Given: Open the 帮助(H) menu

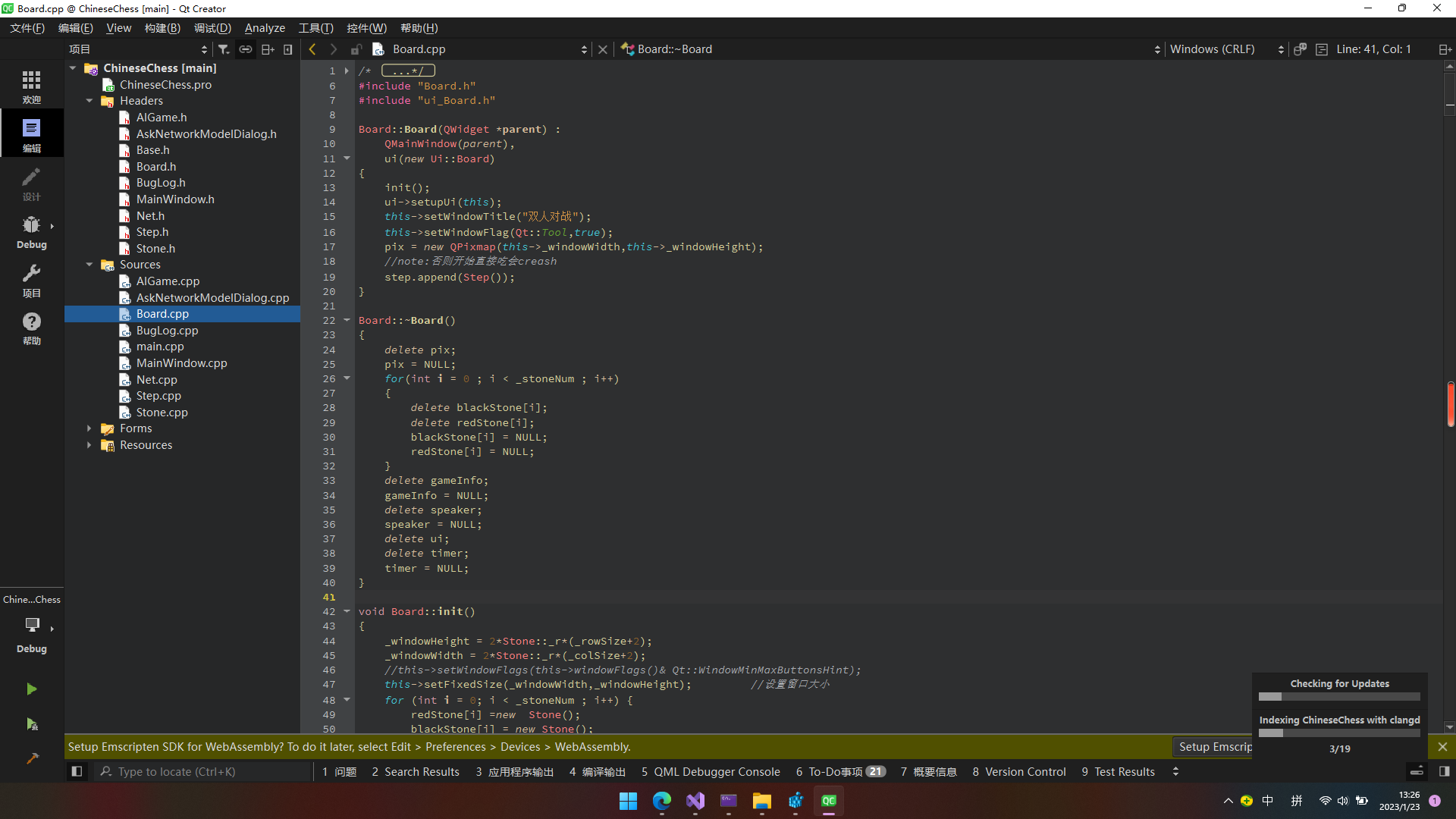Looking at the screenshot, I should click(x=419, y=28).
